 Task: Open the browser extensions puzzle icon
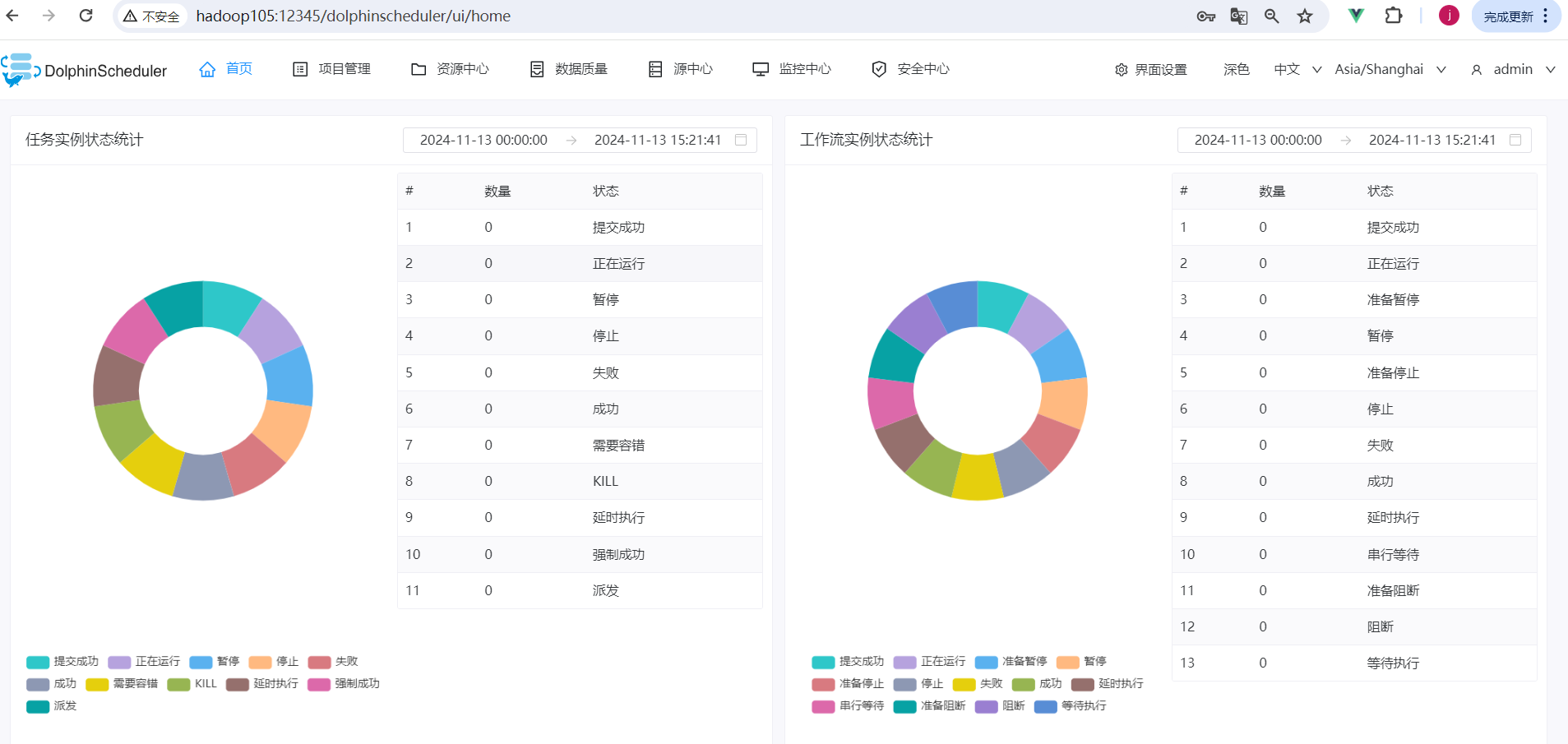click(1394, 16)
